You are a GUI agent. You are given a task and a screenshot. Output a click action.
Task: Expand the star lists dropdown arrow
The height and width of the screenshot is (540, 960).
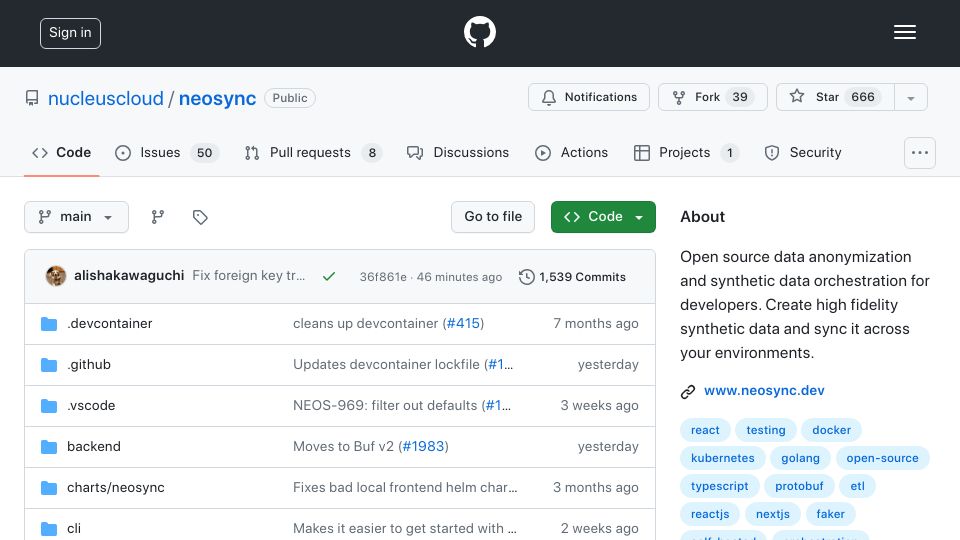pyautogui.click(x=911, y=97)
